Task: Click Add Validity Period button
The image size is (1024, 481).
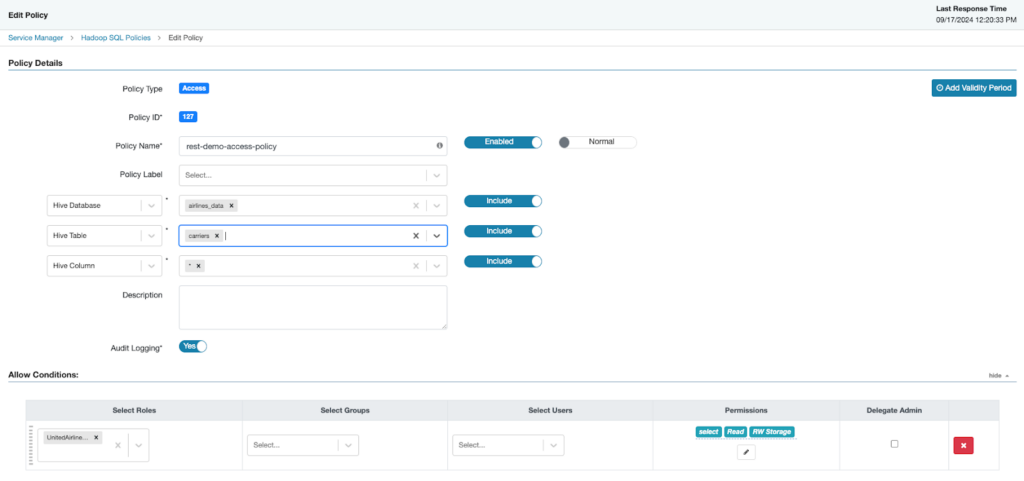Action: [x=973, y=88]
